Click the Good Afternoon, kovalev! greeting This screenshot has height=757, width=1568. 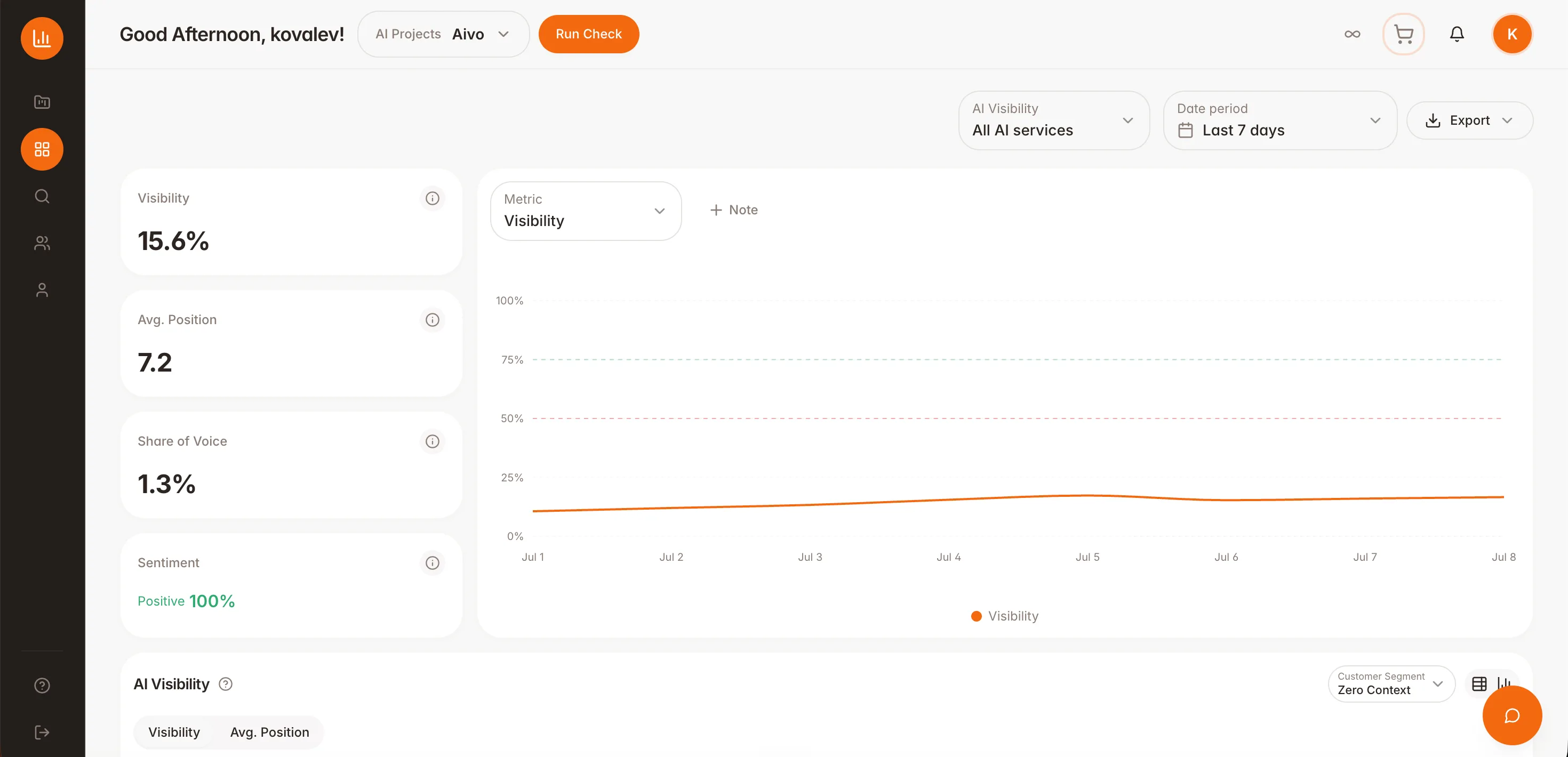coord(232,34)
